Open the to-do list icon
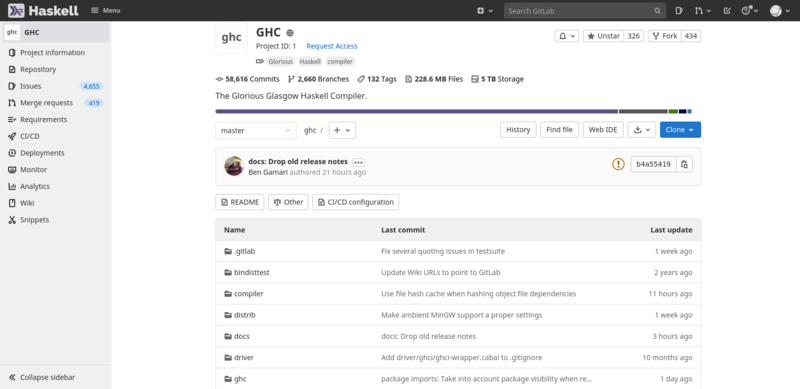 727,11
